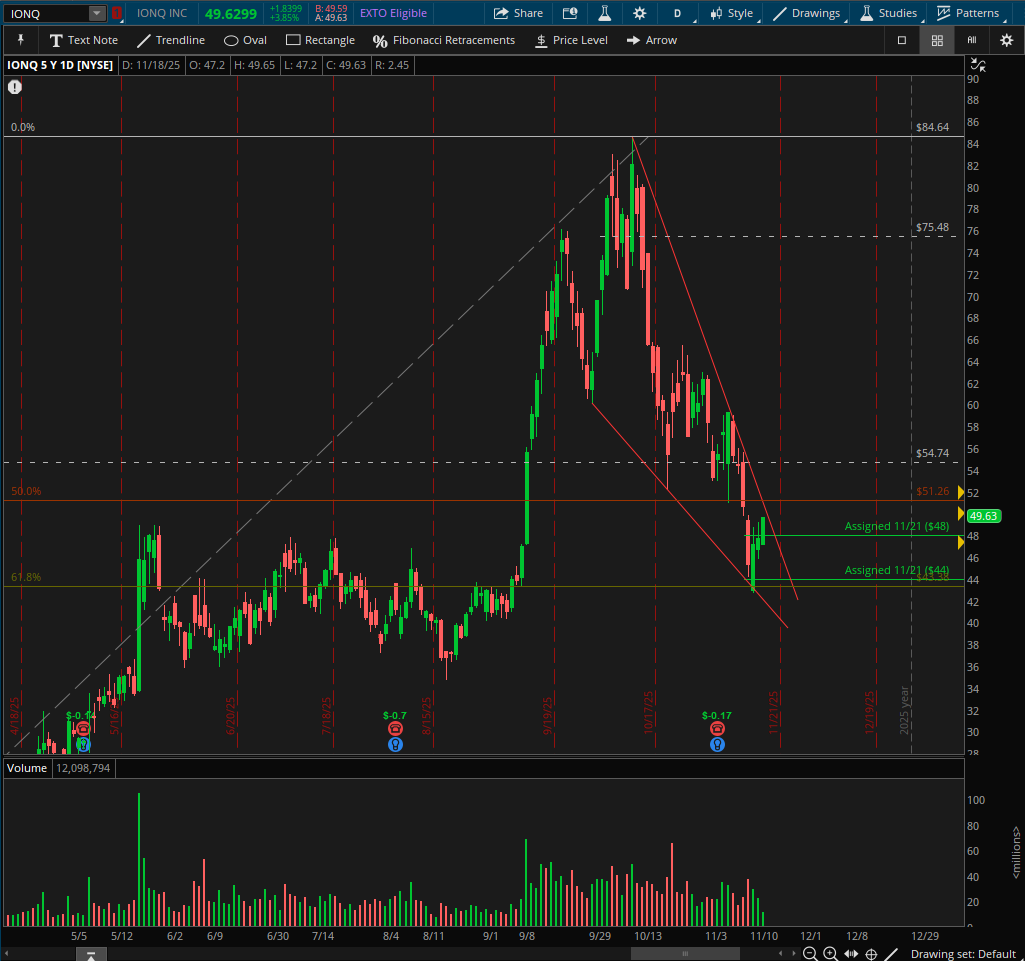The image size is (1025, 961).
Task: Open the Studies menu
Action: [888, 14]
